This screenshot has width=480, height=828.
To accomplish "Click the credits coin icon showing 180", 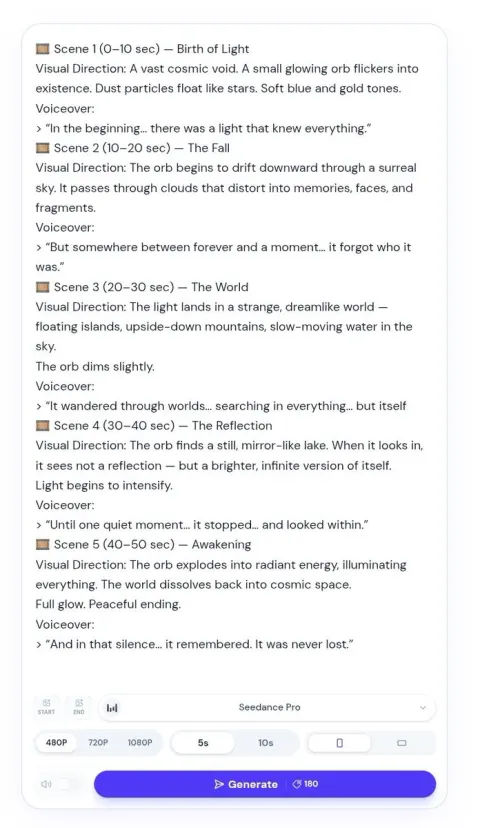I will coord(297,784).
